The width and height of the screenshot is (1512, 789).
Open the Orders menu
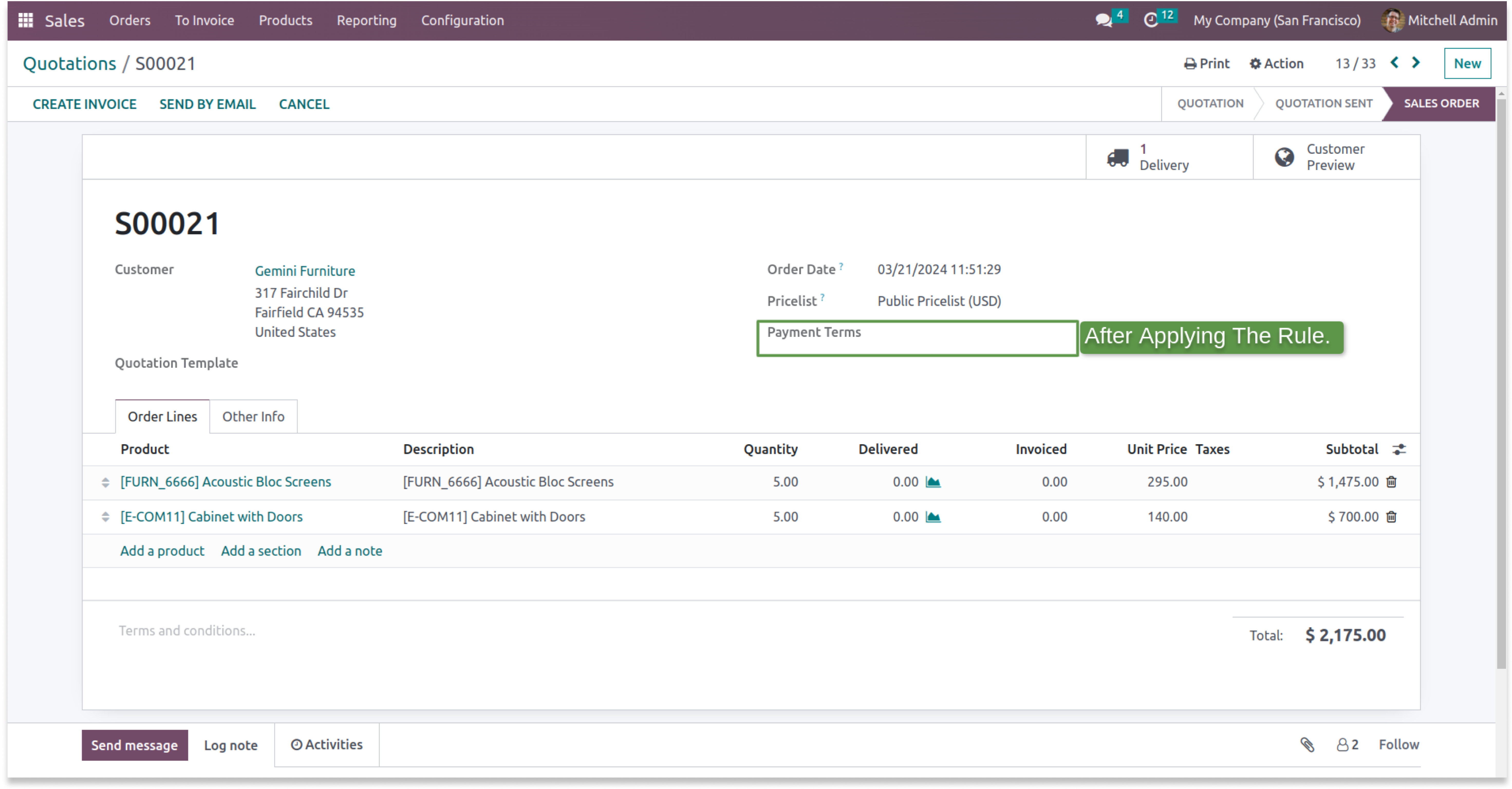point(130,21)
